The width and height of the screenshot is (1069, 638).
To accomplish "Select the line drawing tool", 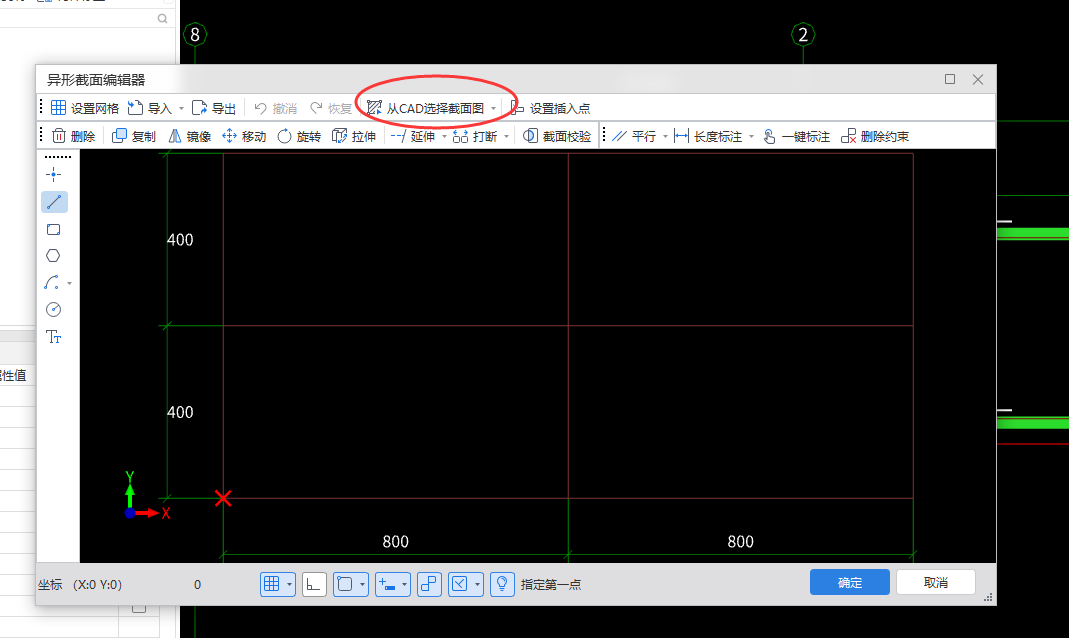I will point(54,202).
